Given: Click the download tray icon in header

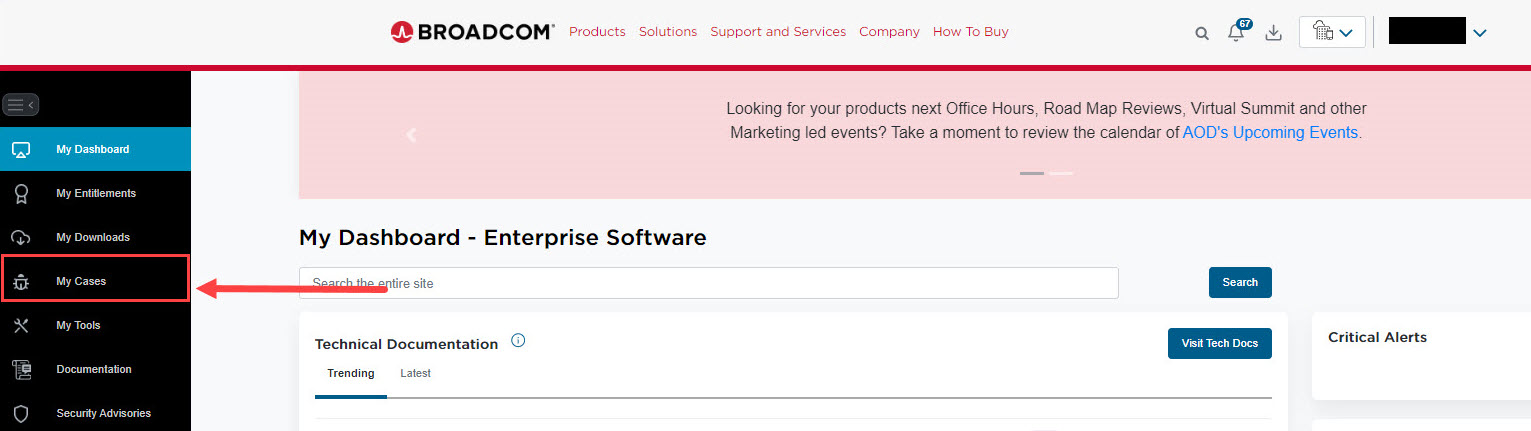Looking at the screenshot, I should 1273,33.
